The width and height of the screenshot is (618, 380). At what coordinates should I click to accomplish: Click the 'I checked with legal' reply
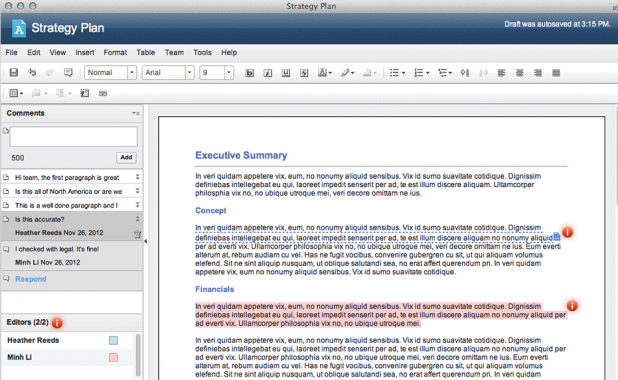(57, 249)
